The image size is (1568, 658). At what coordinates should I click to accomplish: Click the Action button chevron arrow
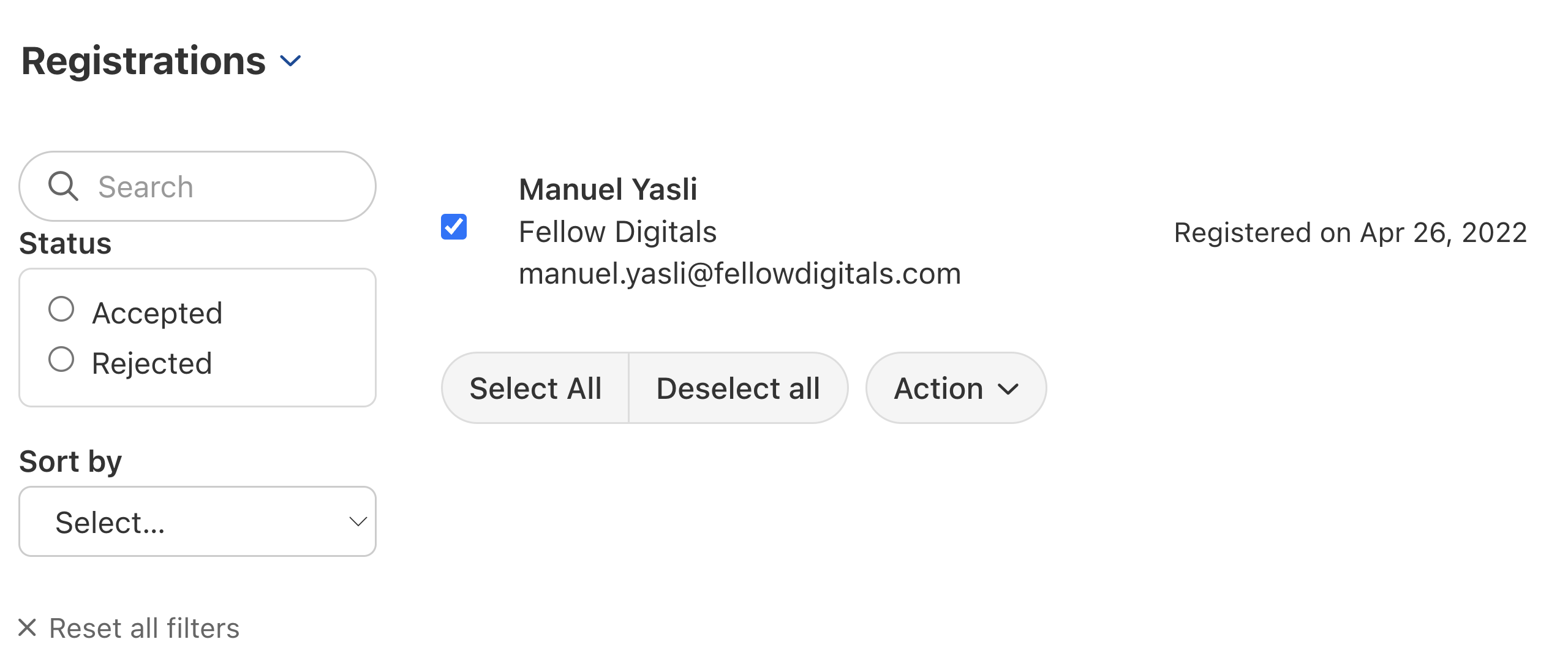(1008, 388)
